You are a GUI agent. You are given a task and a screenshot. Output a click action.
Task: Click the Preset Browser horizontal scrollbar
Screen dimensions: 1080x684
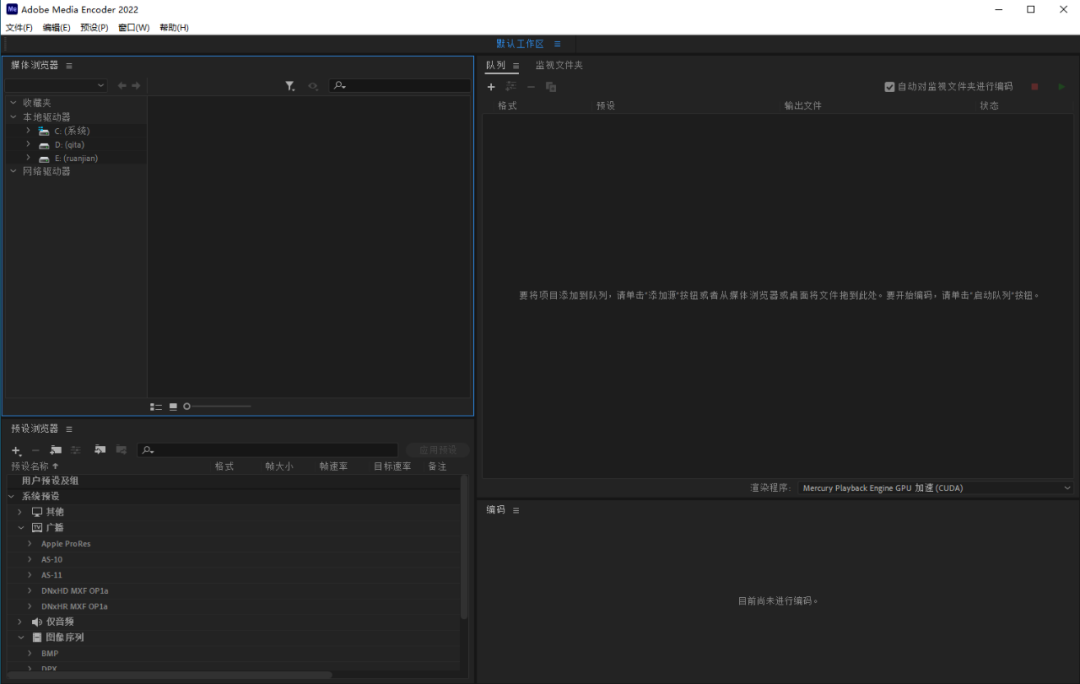click(x=170, y=675)
